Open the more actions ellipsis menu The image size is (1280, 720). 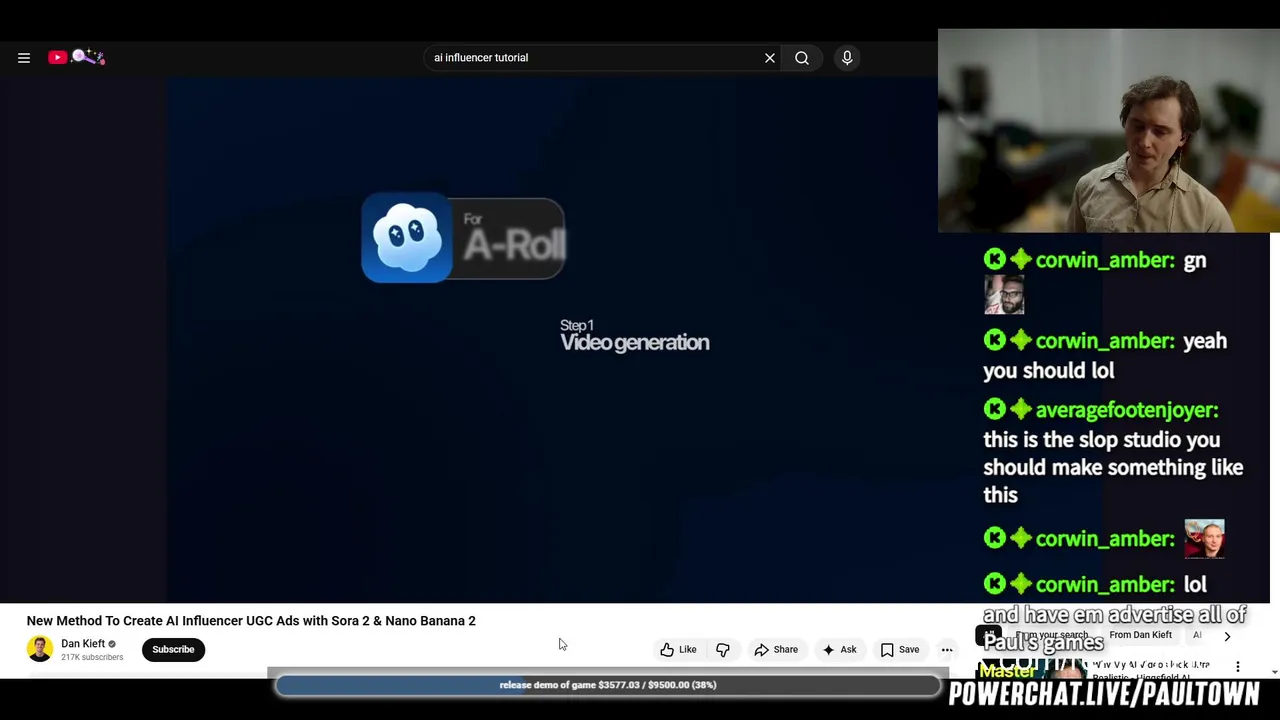pyautogui.click(x=947, y=650)
